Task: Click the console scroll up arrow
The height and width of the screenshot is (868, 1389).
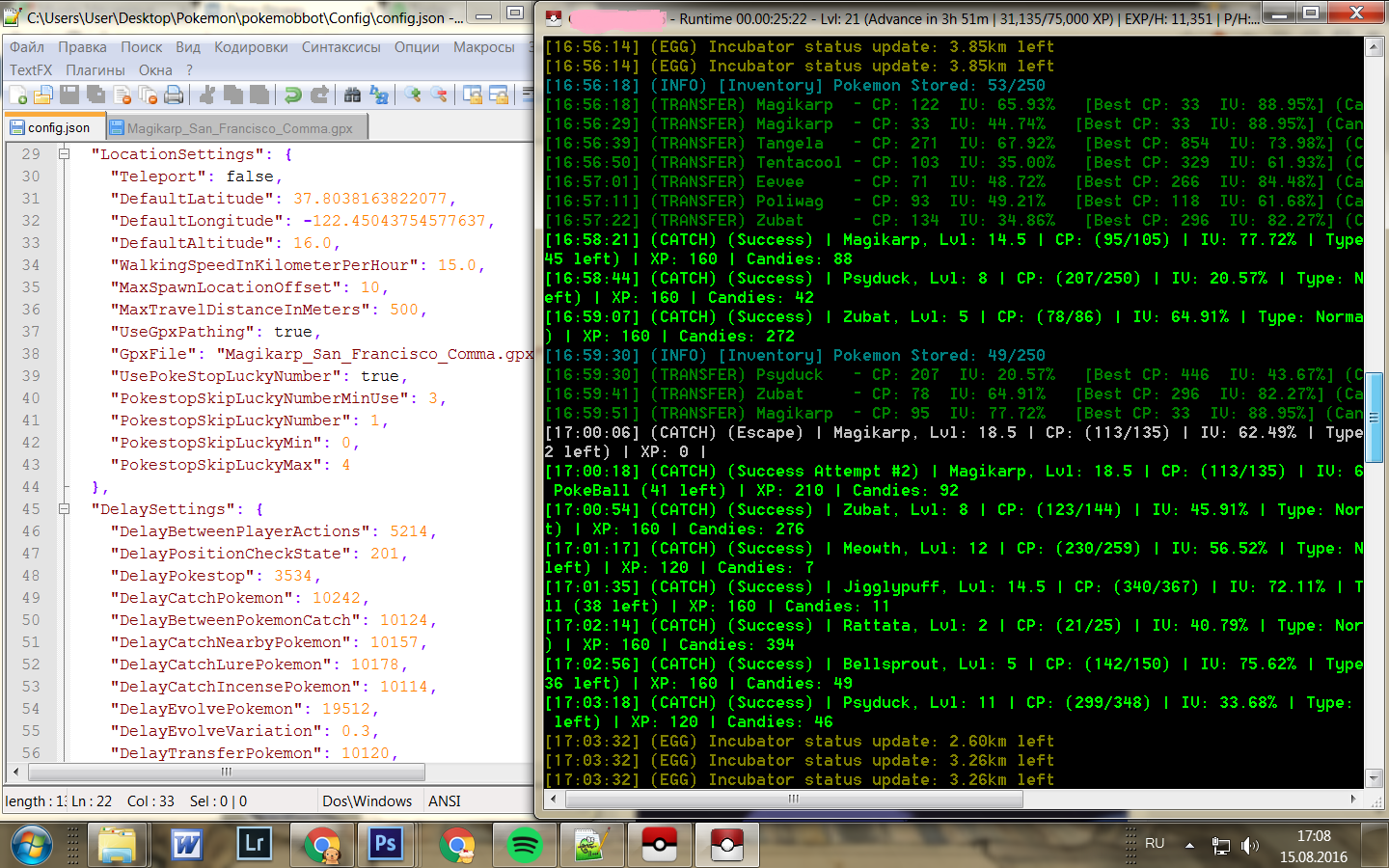Action: coord(1375,46)
